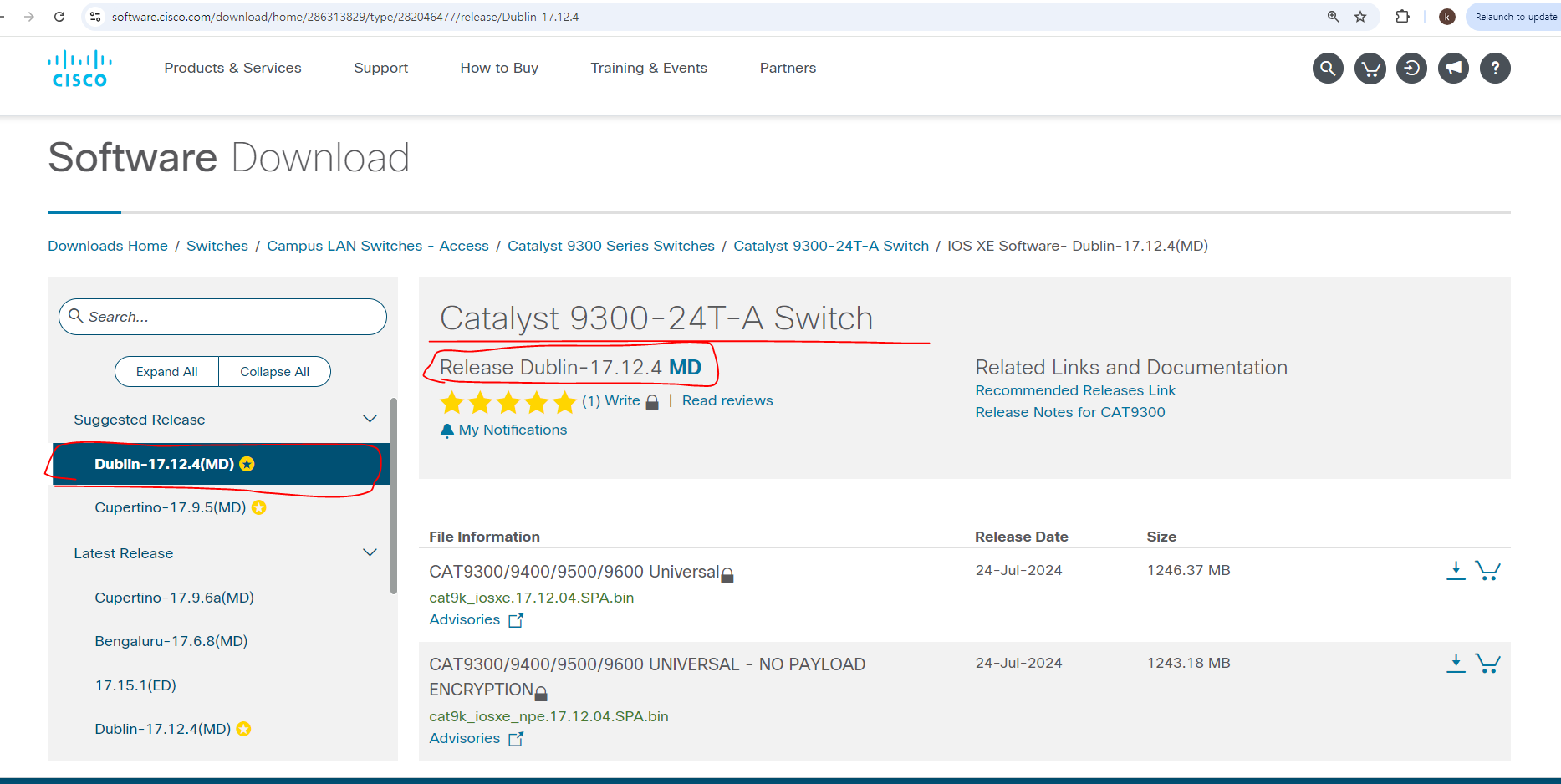Click the My Notifications bell icon

446,430
